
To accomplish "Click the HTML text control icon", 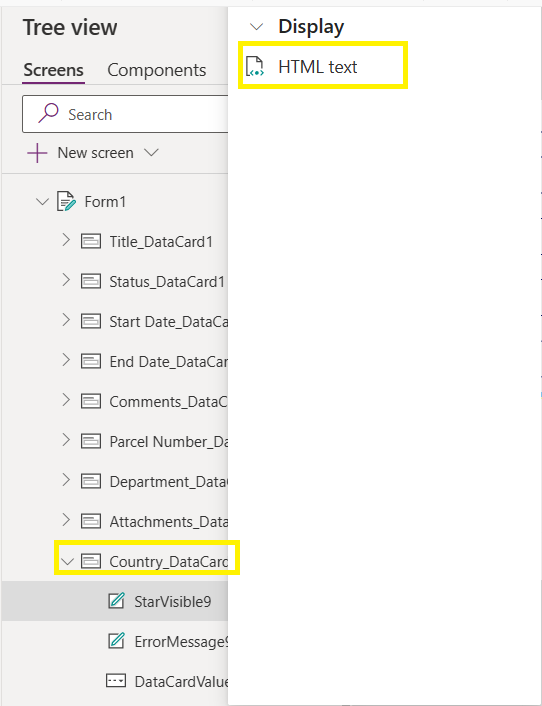I will 255,67.
